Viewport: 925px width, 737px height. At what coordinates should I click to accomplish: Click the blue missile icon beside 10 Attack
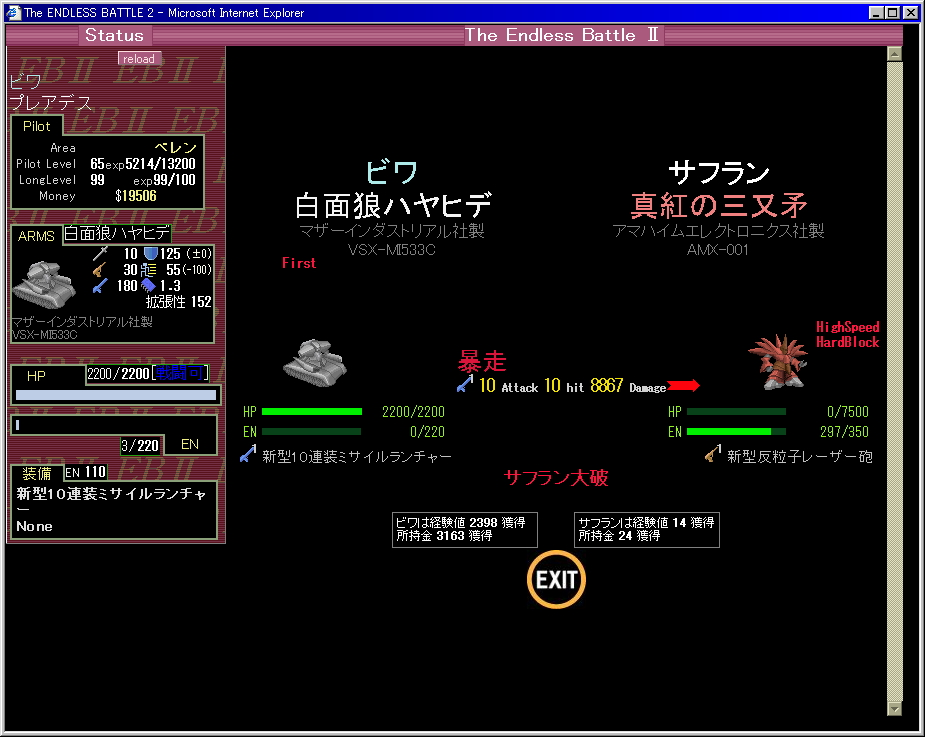click(x=465, y=385)
